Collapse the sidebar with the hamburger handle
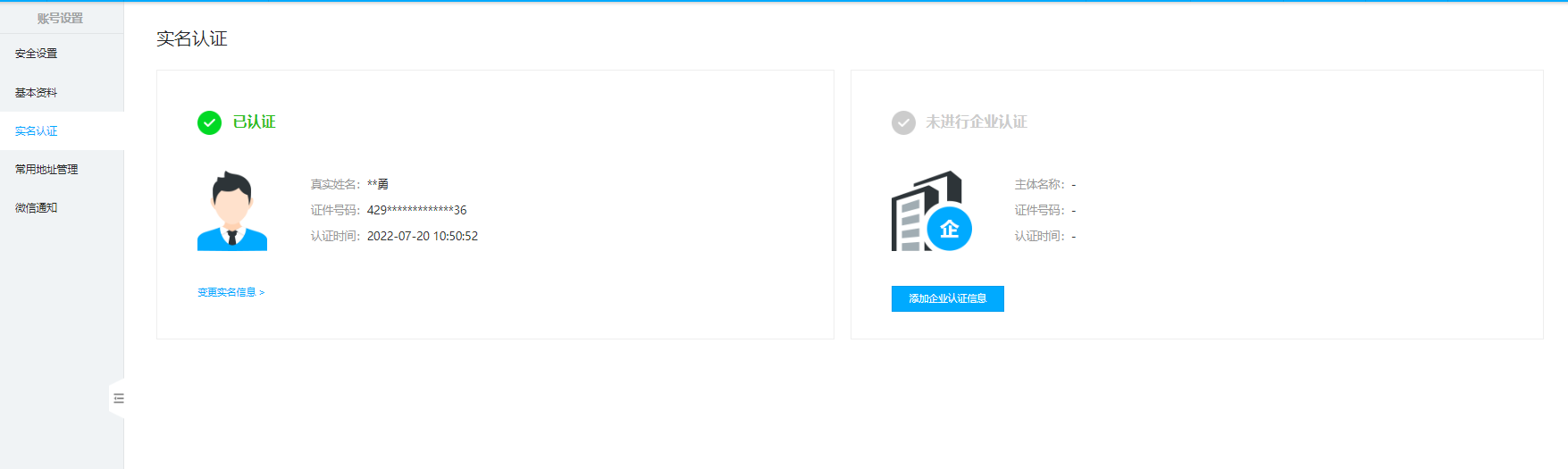The image size is (1568, 469). [x=118, y=398]
